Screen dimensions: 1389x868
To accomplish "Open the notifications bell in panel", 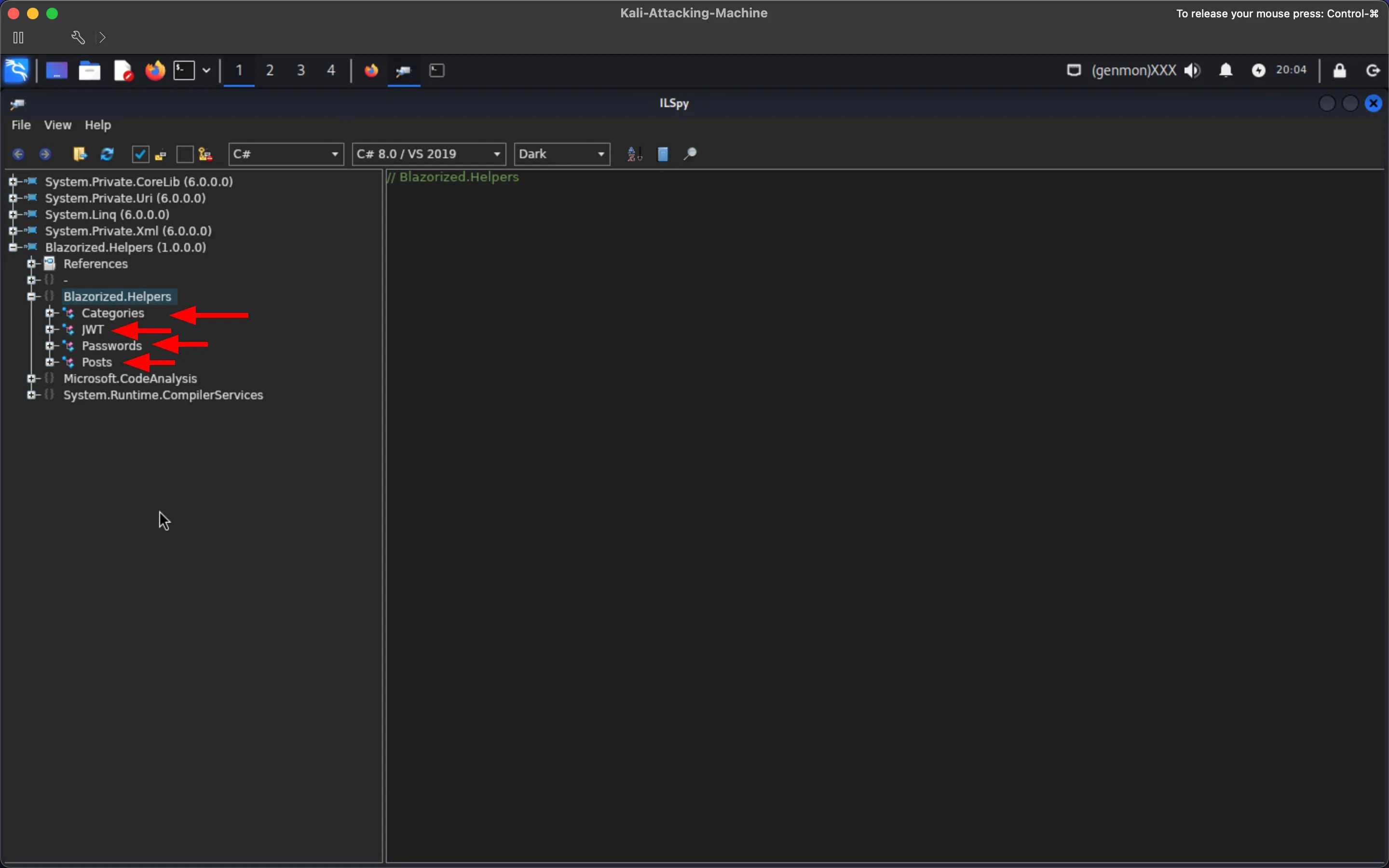I will 1226,70.
